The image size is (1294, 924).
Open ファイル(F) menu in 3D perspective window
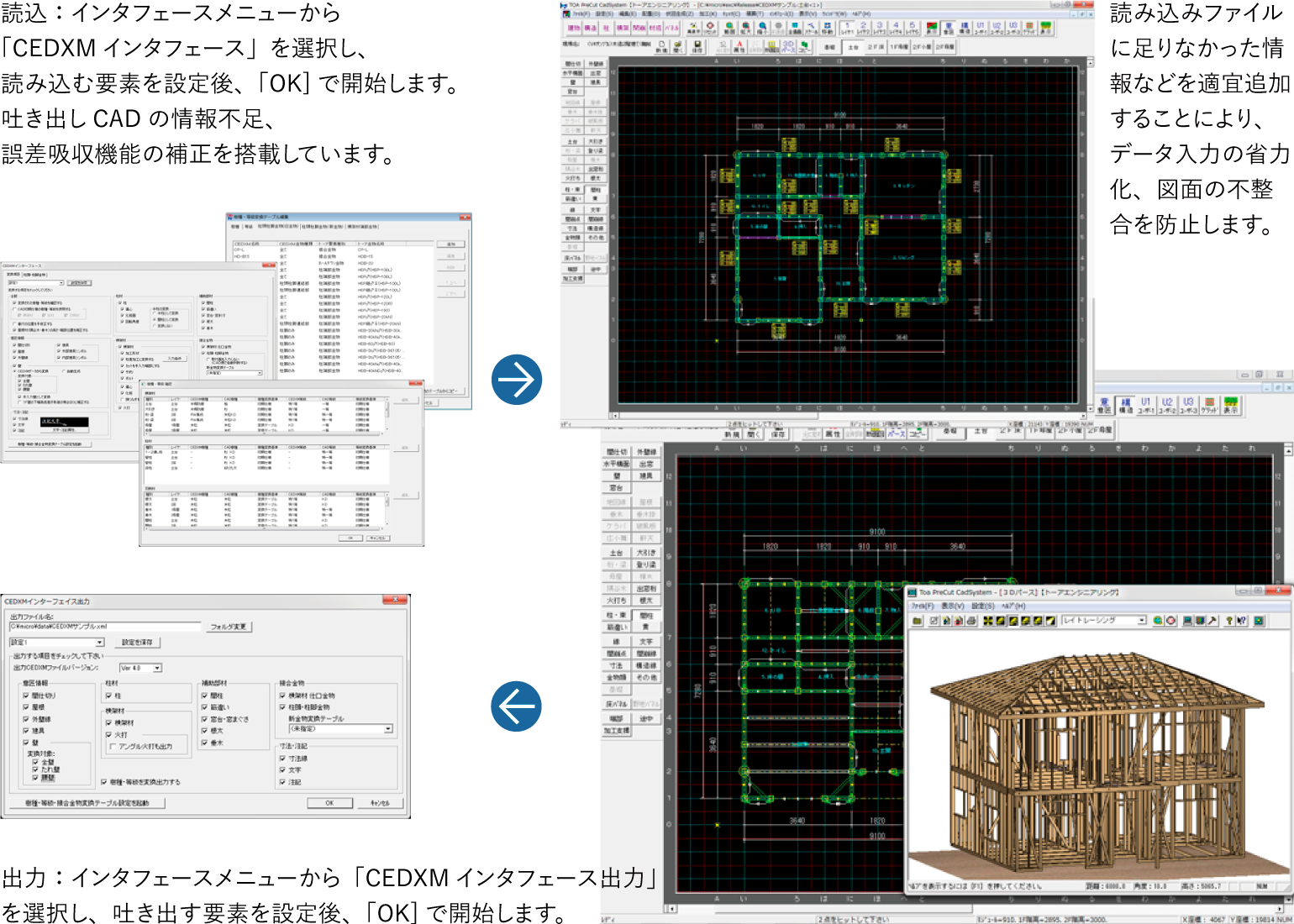tap(923, 606)
